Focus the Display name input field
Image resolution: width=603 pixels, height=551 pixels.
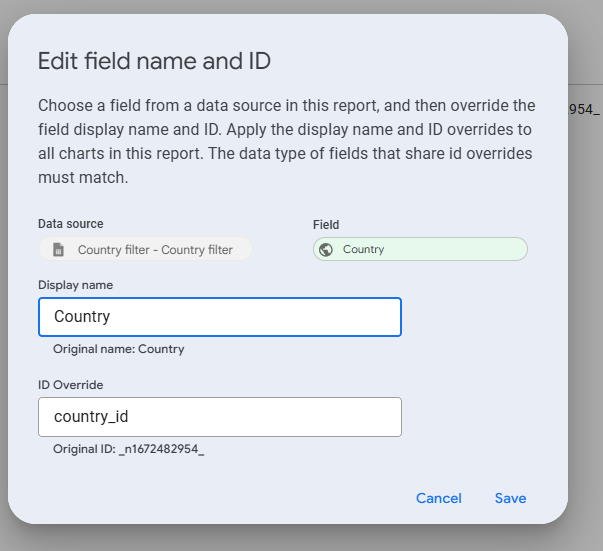[220, 317]
